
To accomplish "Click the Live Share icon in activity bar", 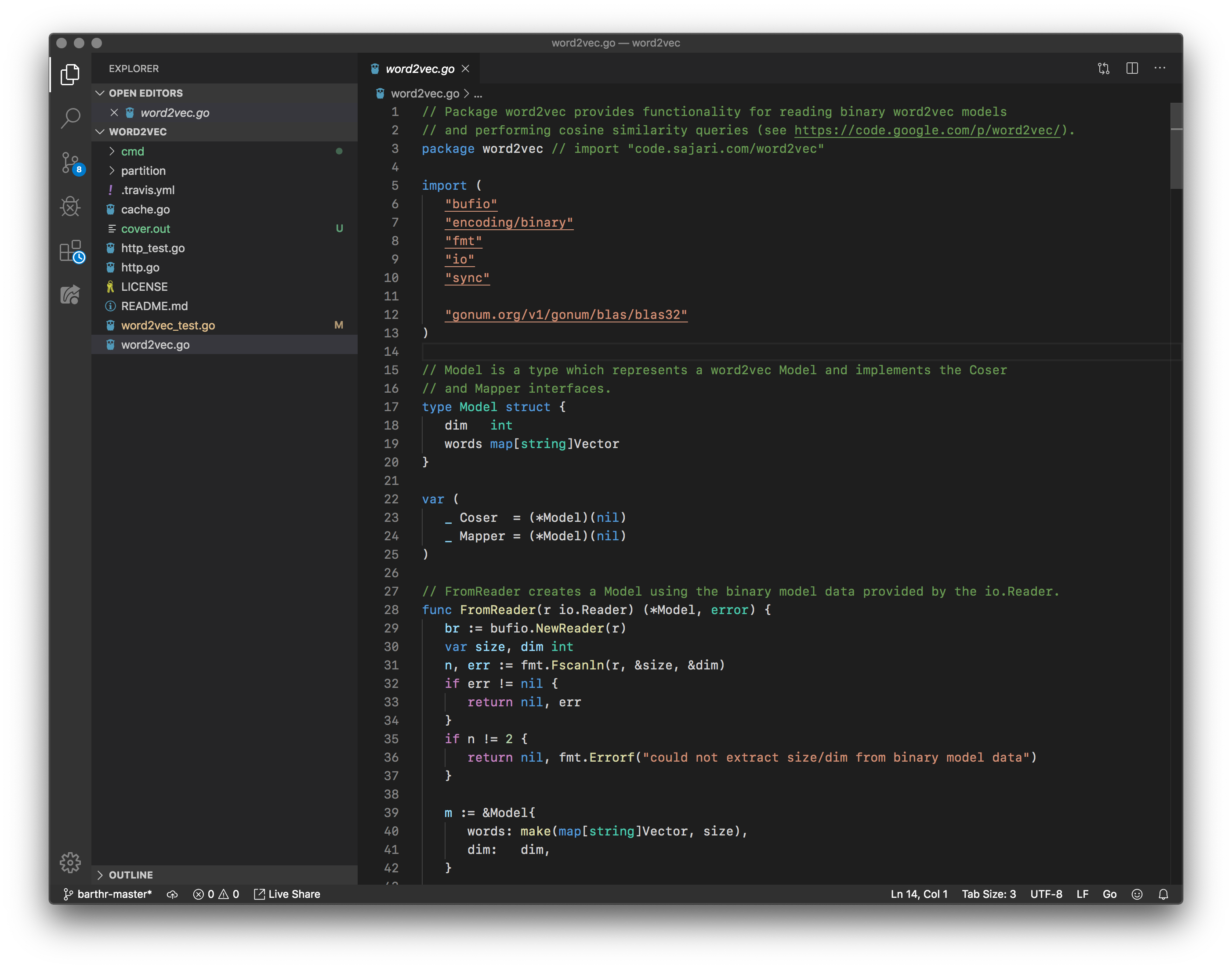I will [70, 294].
